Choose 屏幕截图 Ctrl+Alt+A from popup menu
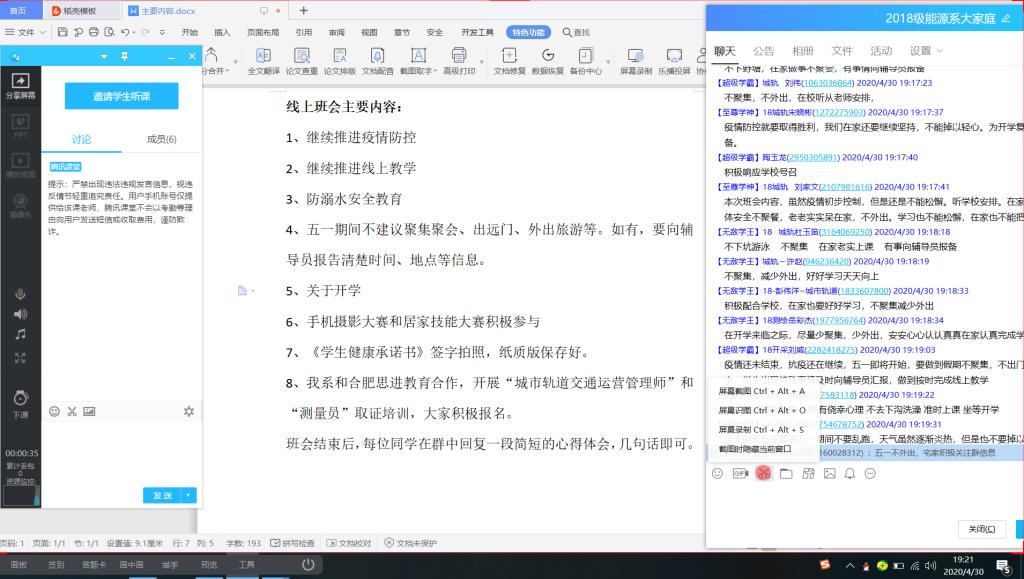The height and width of the screenshot is (579, 1024). 761,391
